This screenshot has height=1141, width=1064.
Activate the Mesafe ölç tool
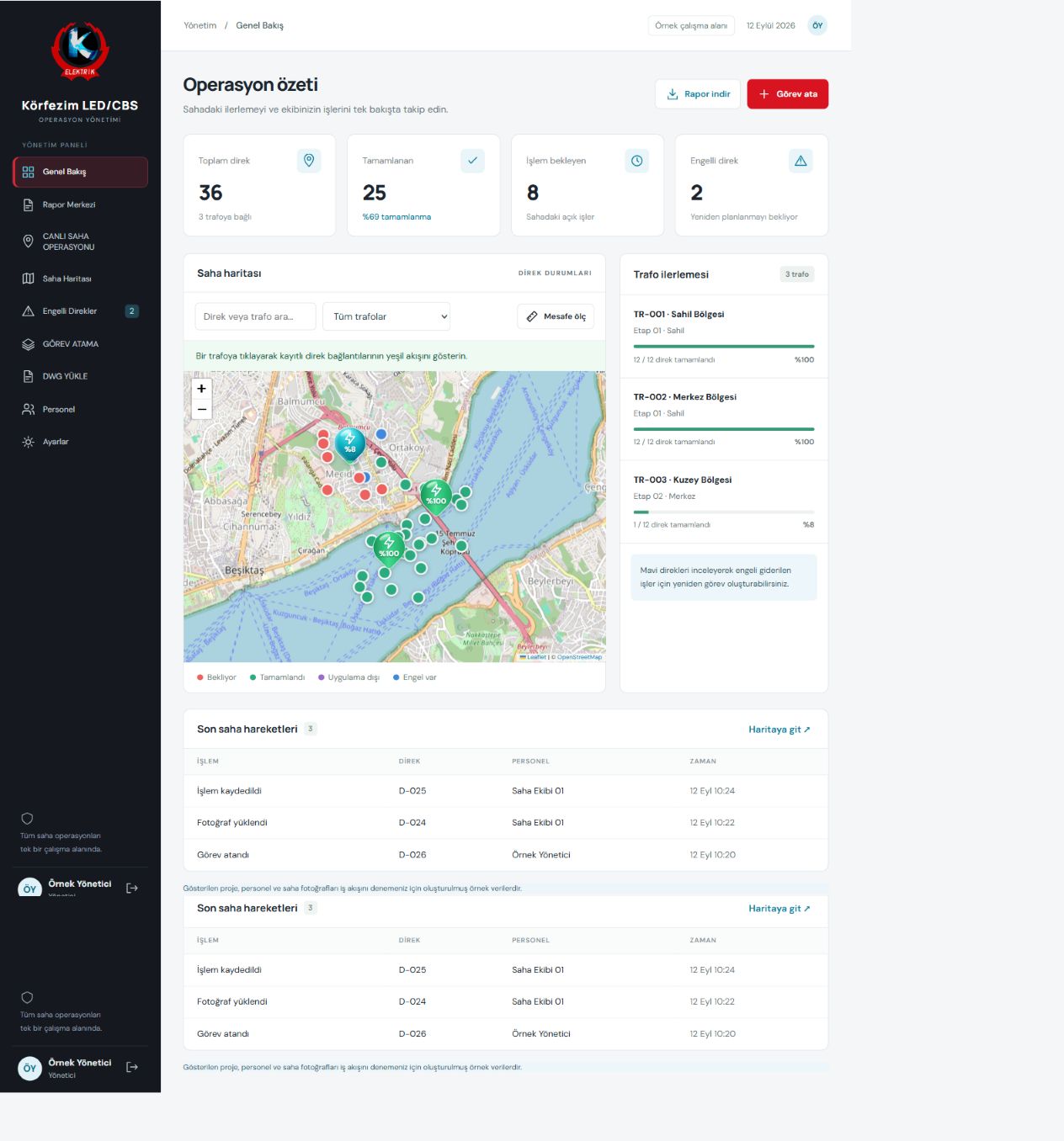(556, 316)
